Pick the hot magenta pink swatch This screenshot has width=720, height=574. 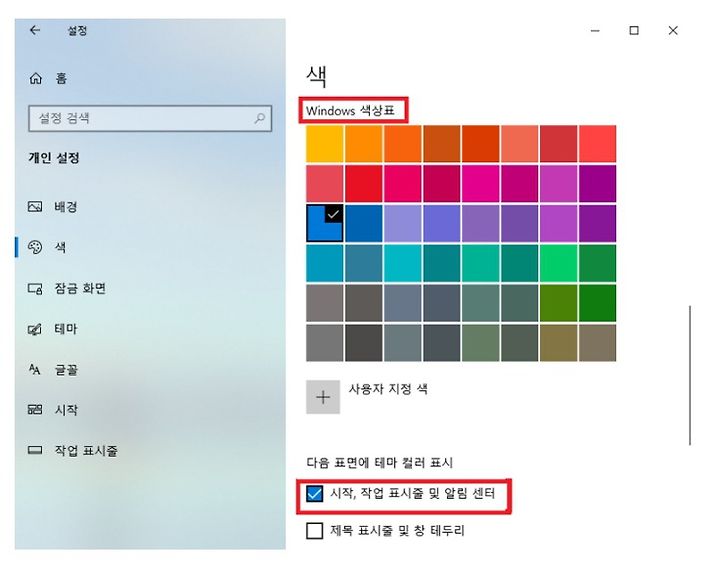480,184
